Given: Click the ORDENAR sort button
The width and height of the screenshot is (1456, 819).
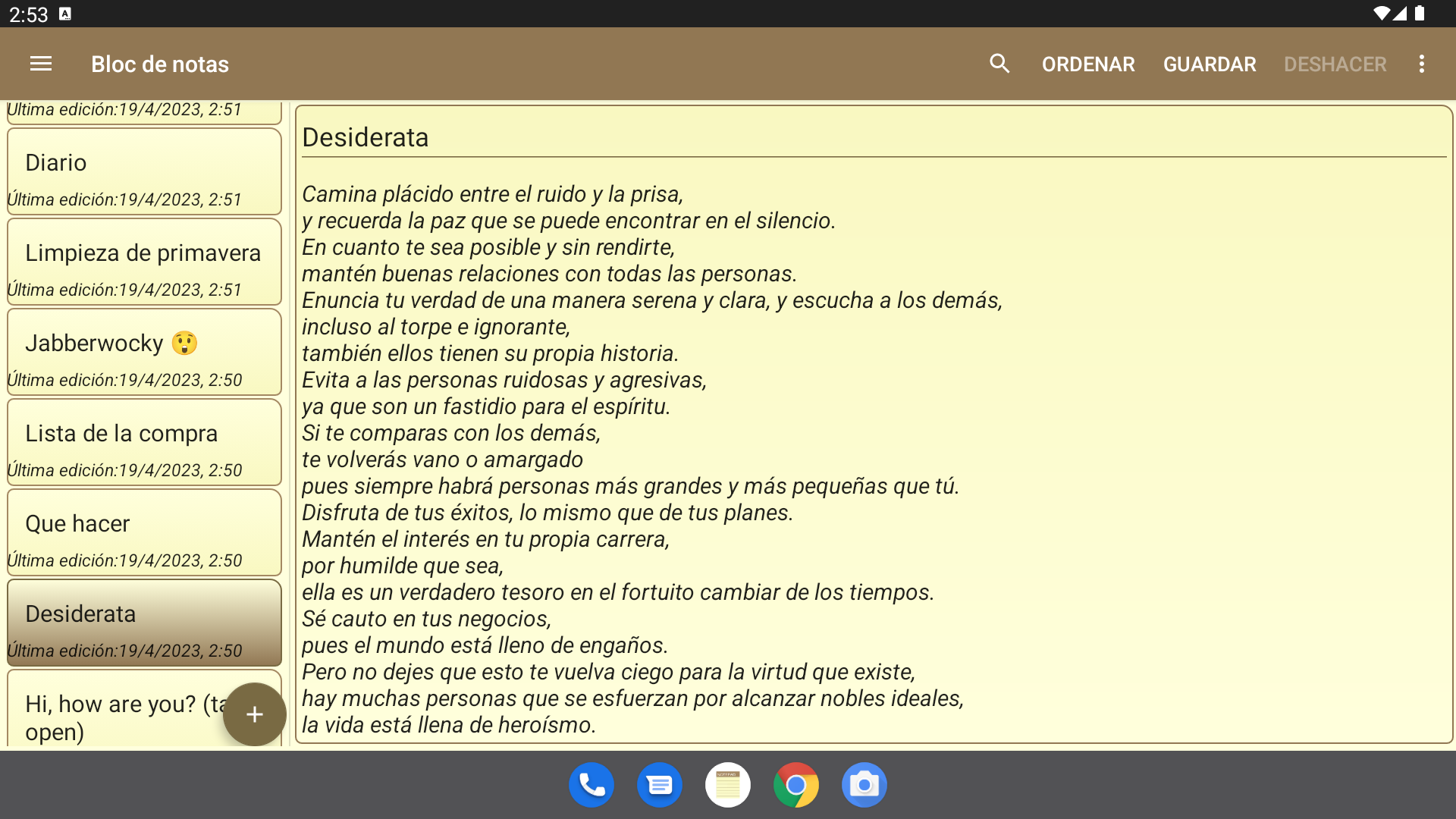Looking at the screenshot, I should click(1088, 64).
